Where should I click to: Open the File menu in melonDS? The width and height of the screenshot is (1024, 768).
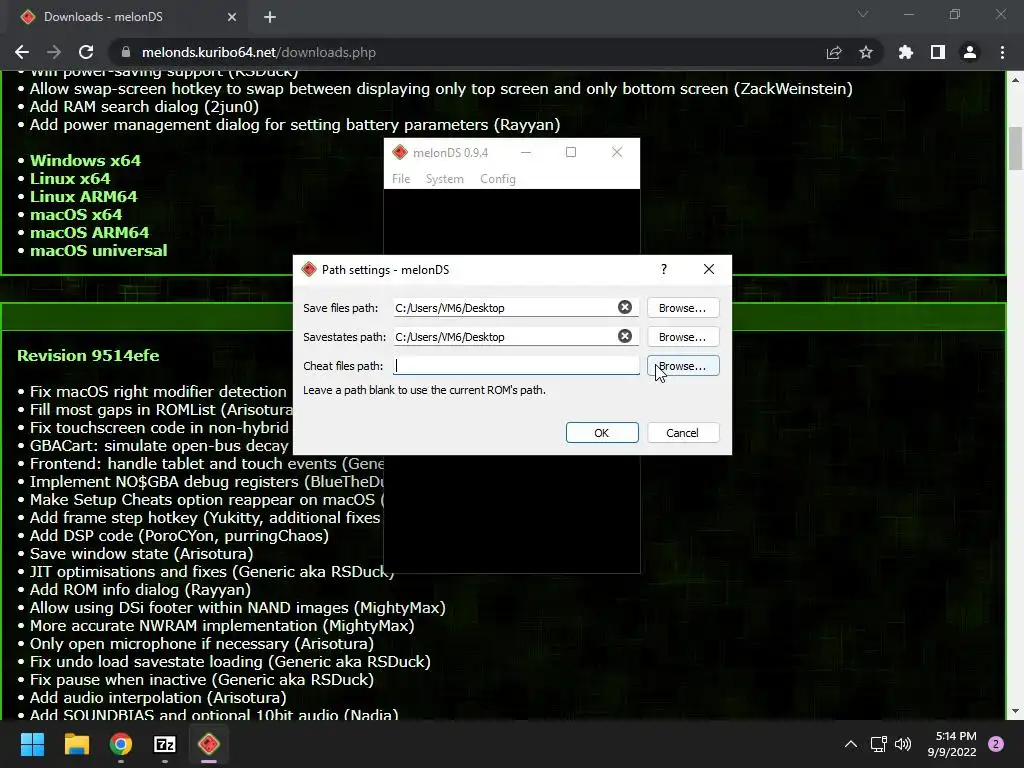(x=401, y=179)
